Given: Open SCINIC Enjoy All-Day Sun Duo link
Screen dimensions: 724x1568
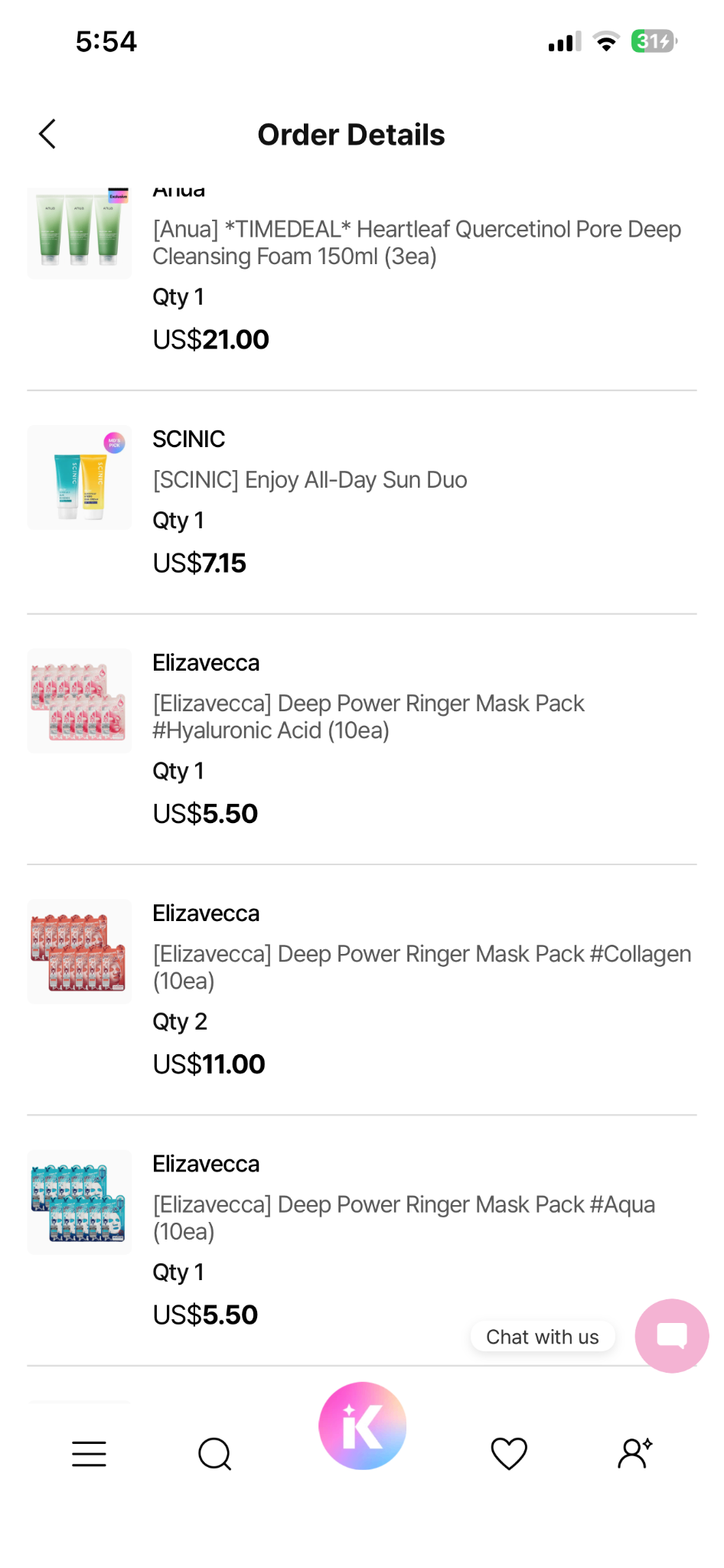Looking at the screenshot, I should pyautogui.click(x=310, y=479).
